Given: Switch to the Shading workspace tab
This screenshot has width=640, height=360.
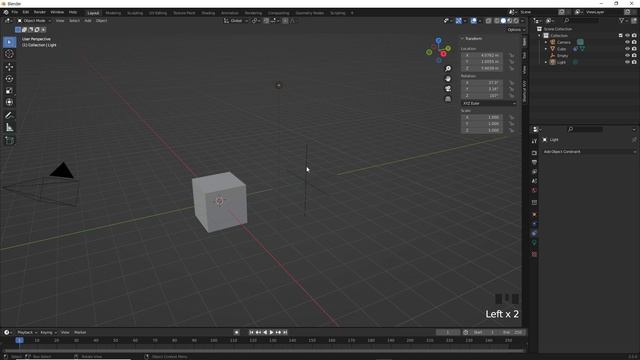Looking at the screenshot, I should pyautogui.click(x=208, y=13).
